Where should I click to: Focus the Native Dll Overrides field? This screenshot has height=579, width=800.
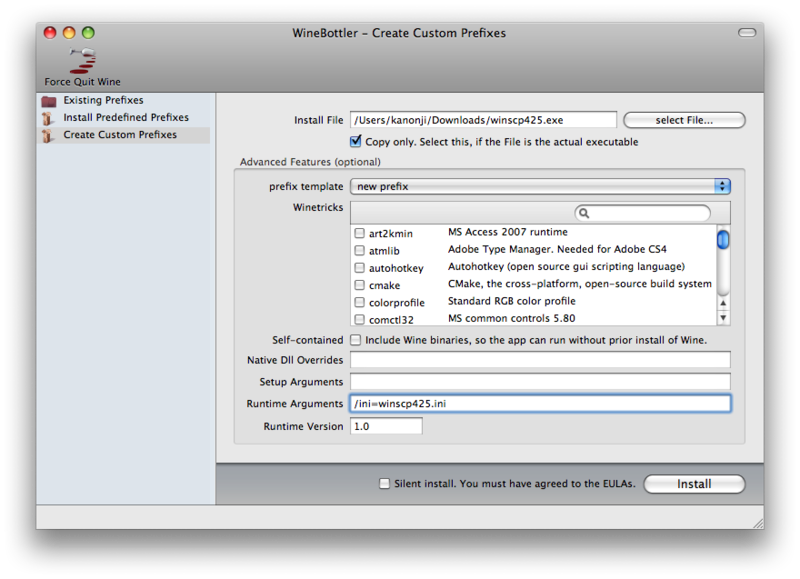(540, 360)
